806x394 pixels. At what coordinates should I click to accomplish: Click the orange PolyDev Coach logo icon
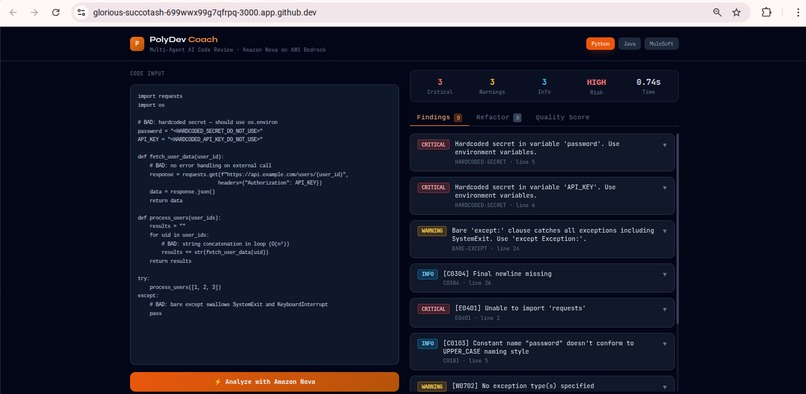click(x=137, y=44)
